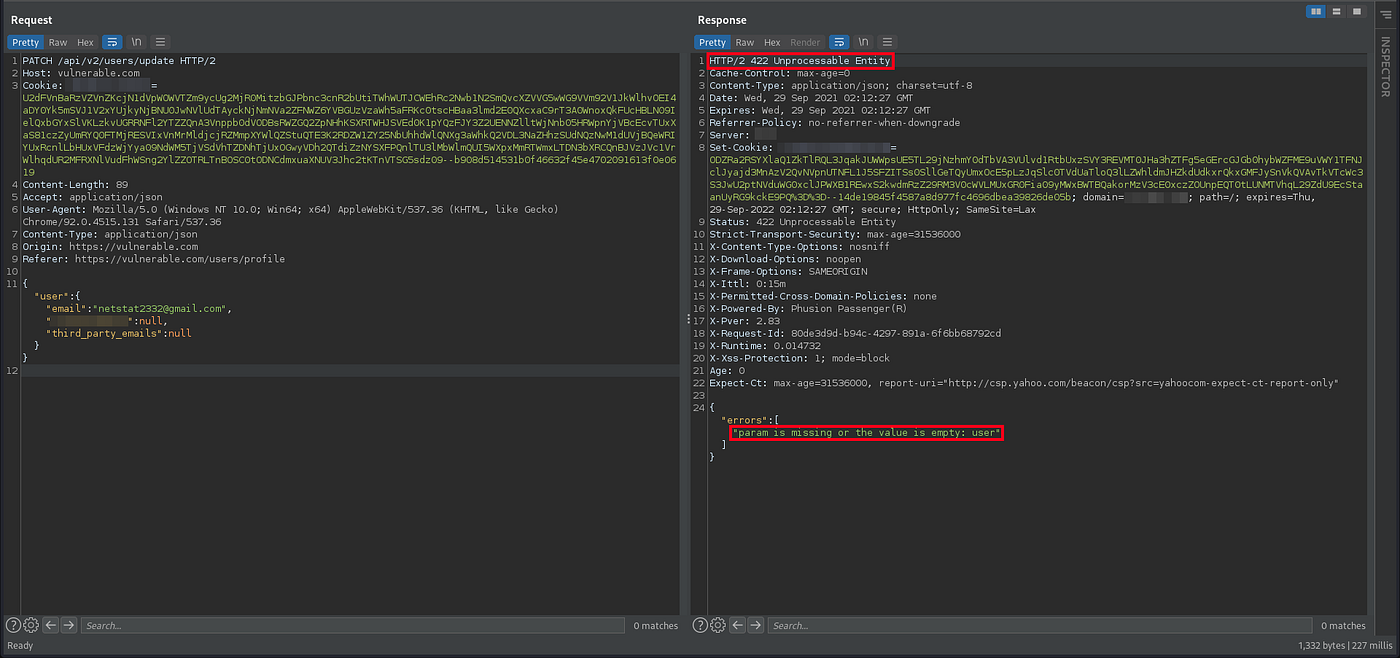Viewport: 1400px width, 658px height.
Task: Select the top-bottom split layout icon
Action: click(x=1336, y=12)
